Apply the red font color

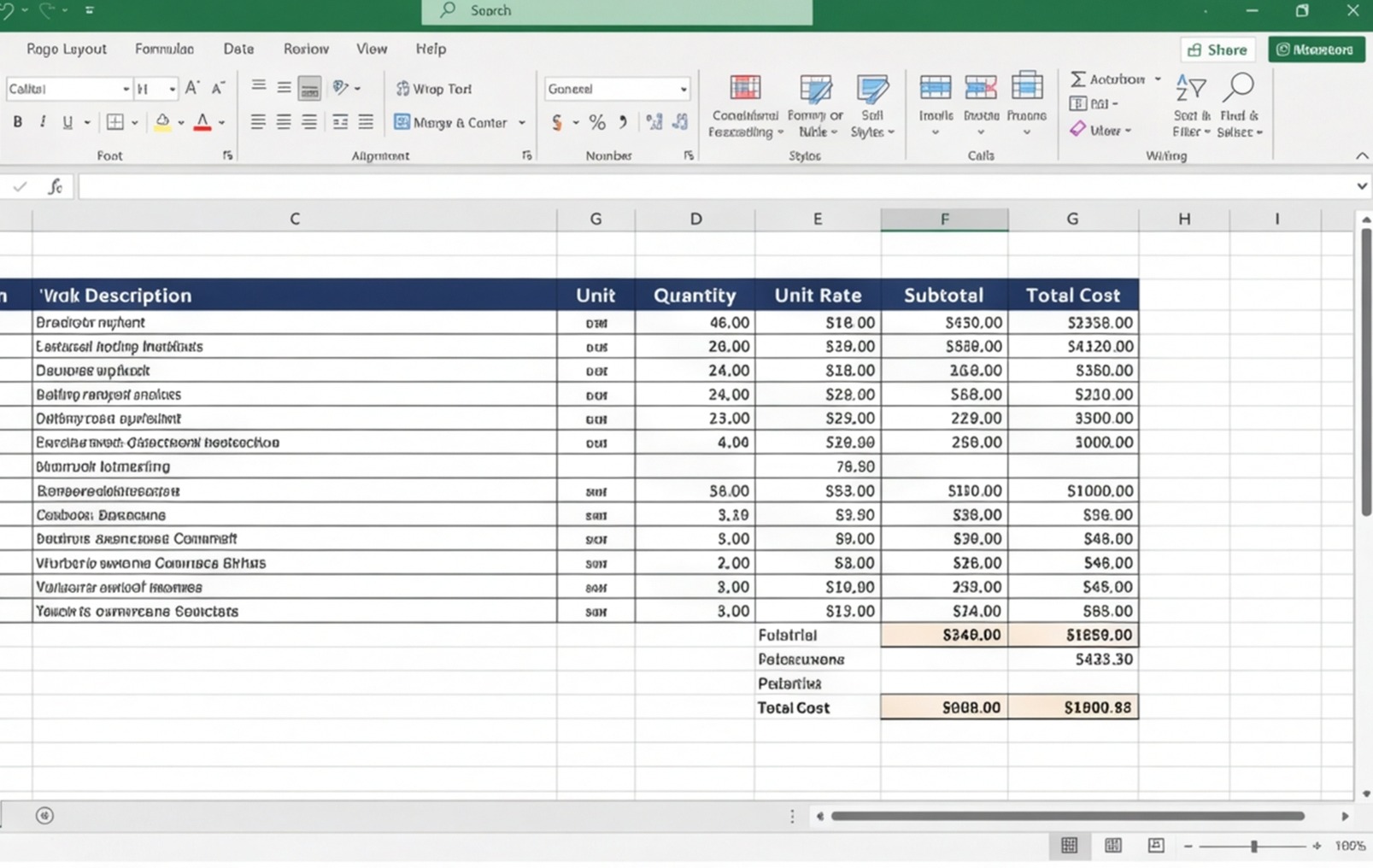tap(202, 122)
